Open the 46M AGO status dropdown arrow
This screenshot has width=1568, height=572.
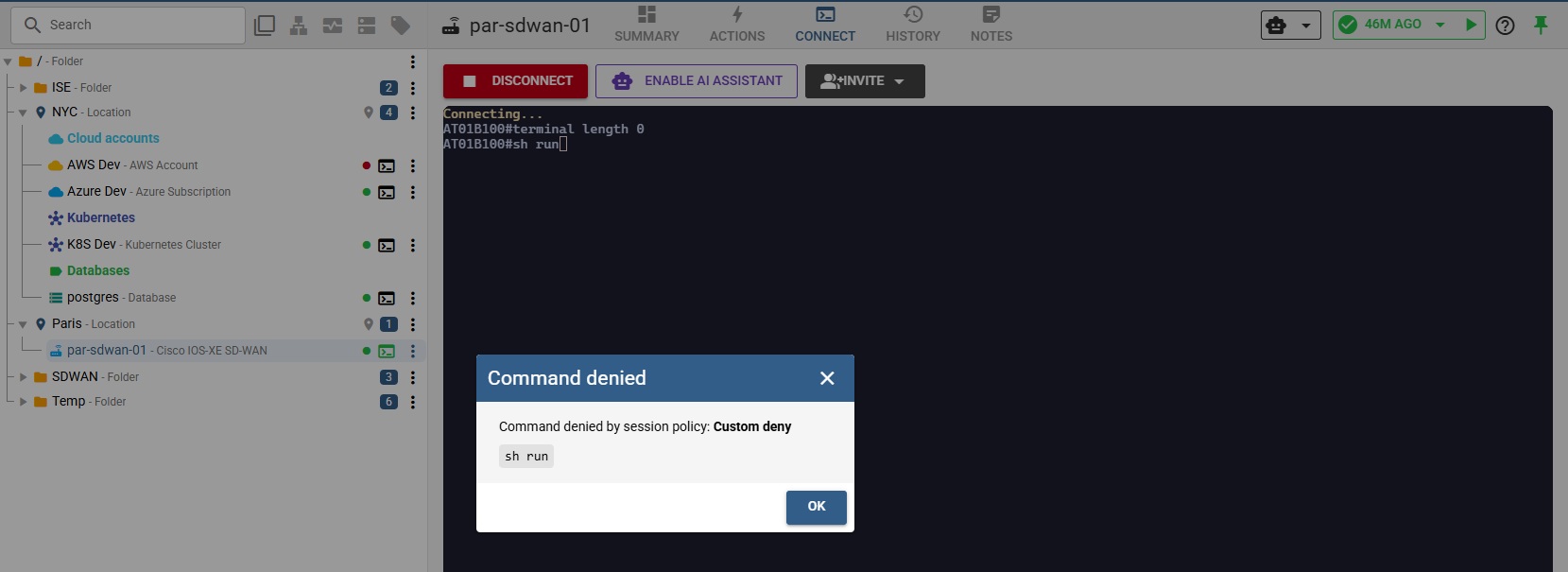(x=1440, y=26)
